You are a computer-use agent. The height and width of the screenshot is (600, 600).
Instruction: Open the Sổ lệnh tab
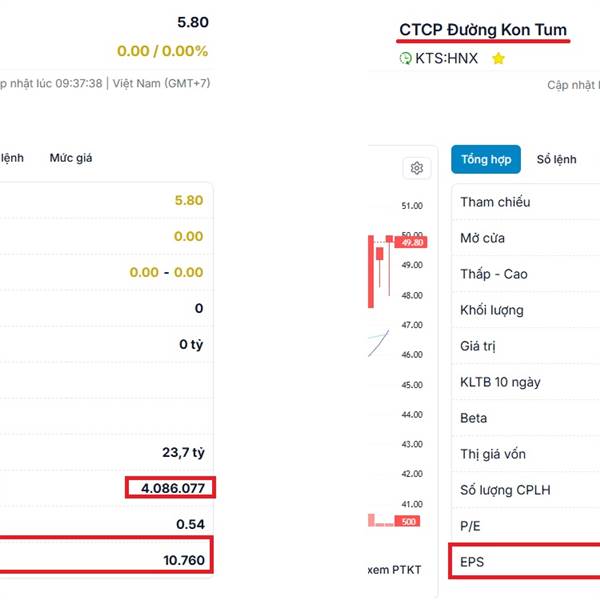(556, 159)
